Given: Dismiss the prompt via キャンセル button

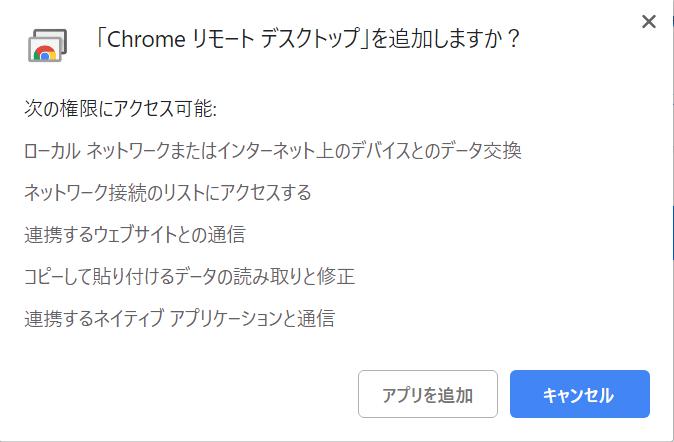Looking at the screenshot, I should 580,394.
